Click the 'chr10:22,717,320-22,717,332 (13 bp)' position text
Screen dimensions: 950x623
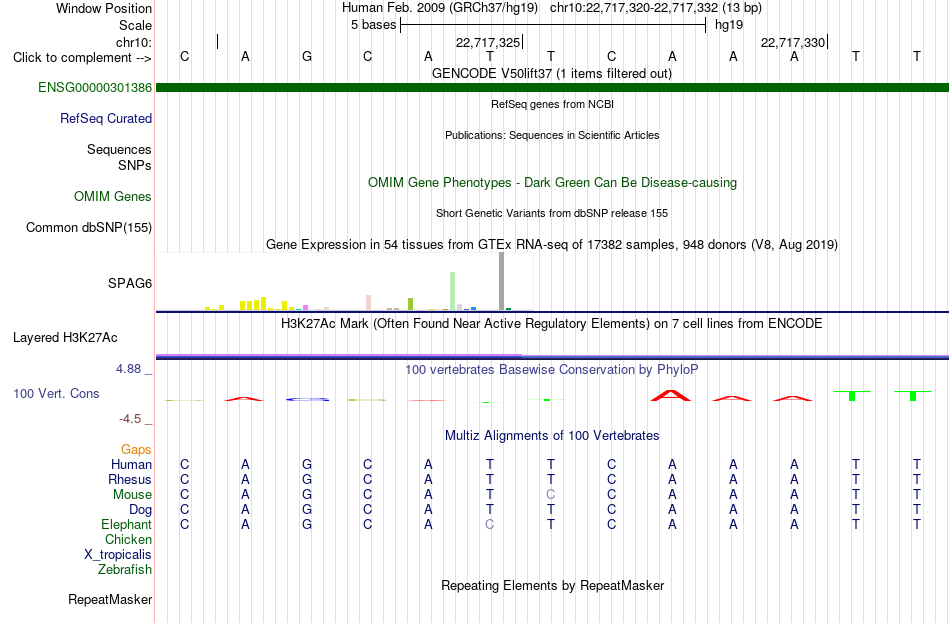656,8
